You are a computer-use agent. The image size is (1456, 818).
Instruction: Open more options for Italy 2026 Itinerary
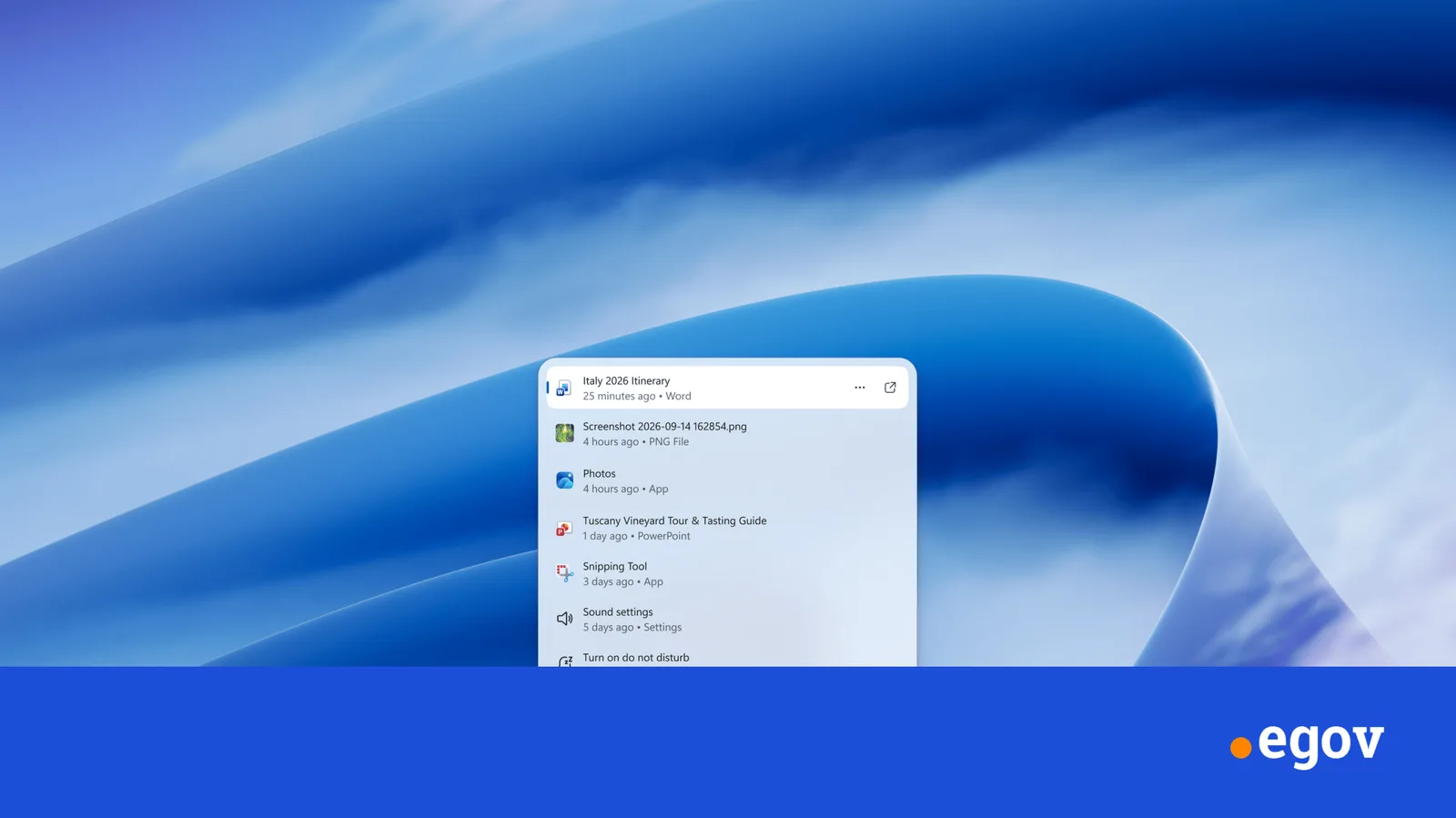860,388
